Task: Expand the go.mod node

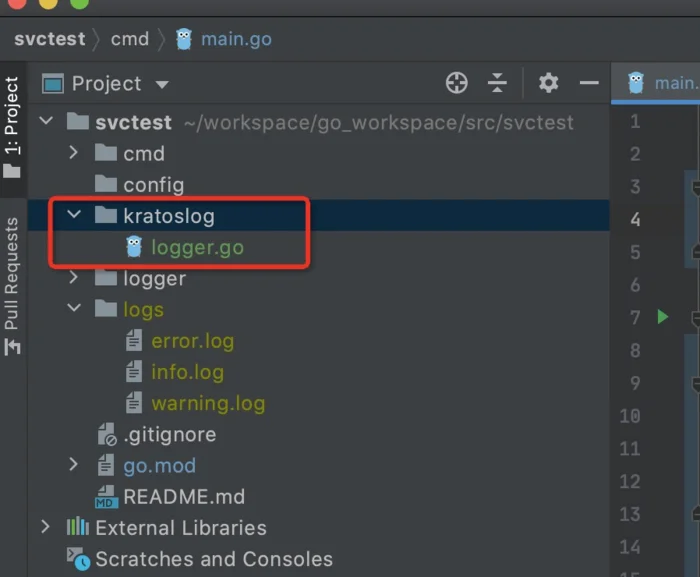Action: click(74, 464)
